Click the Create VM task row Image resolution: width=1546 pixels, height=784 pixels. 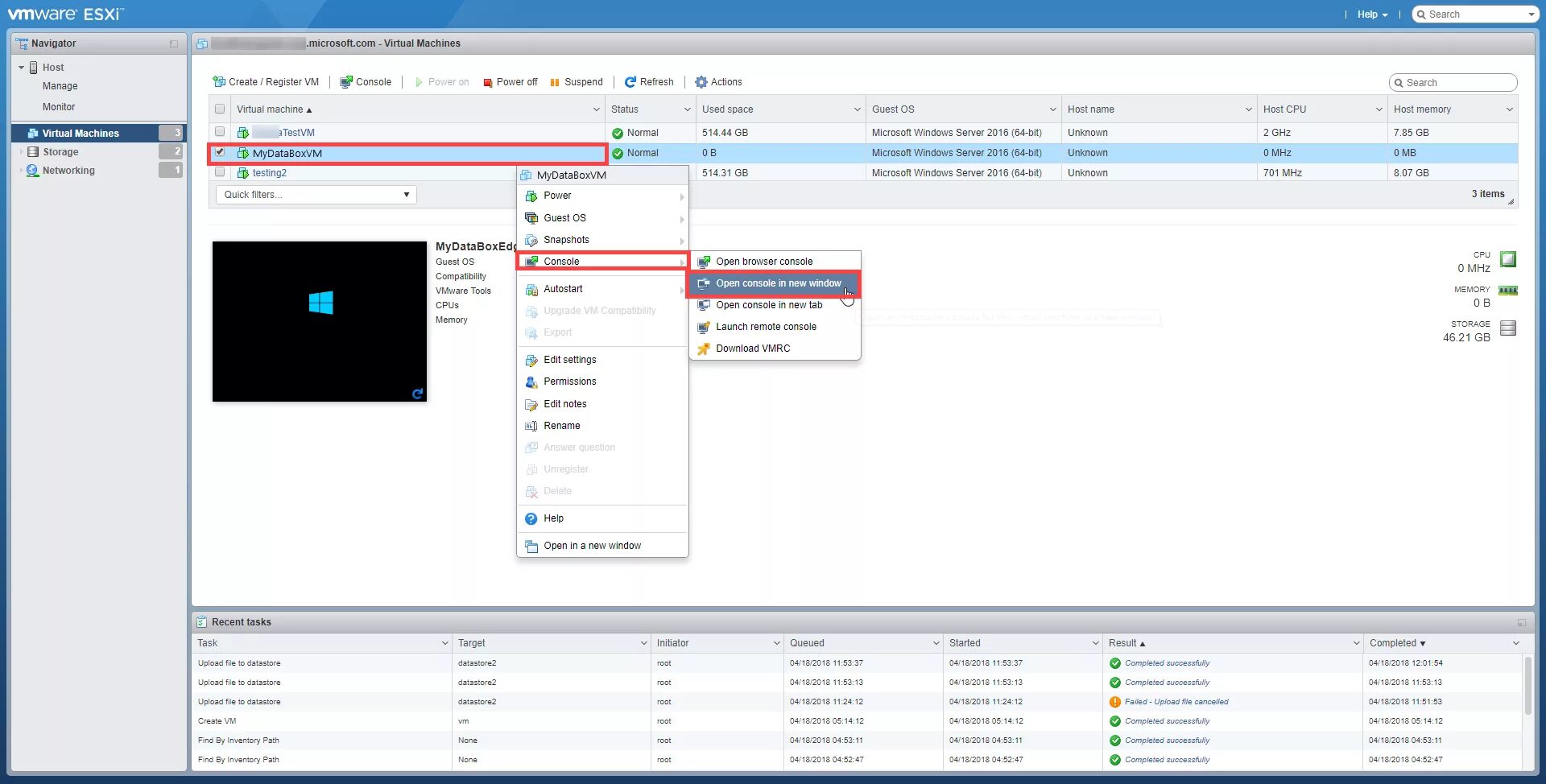tap(858, 721)
